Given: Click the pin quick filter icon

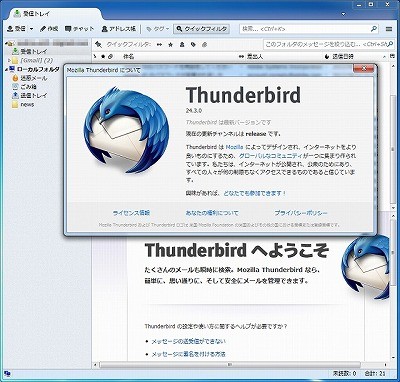Looking at the screenshot, I should click(99, 44).
